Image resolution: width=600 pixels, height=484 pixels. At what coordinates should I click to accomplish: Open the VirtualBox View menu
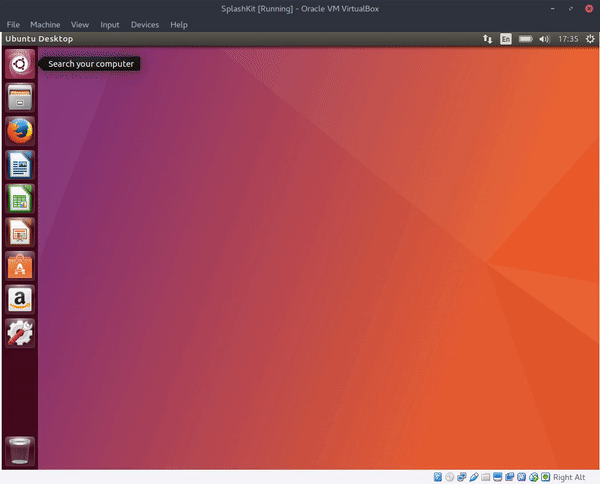click(80, 24)
